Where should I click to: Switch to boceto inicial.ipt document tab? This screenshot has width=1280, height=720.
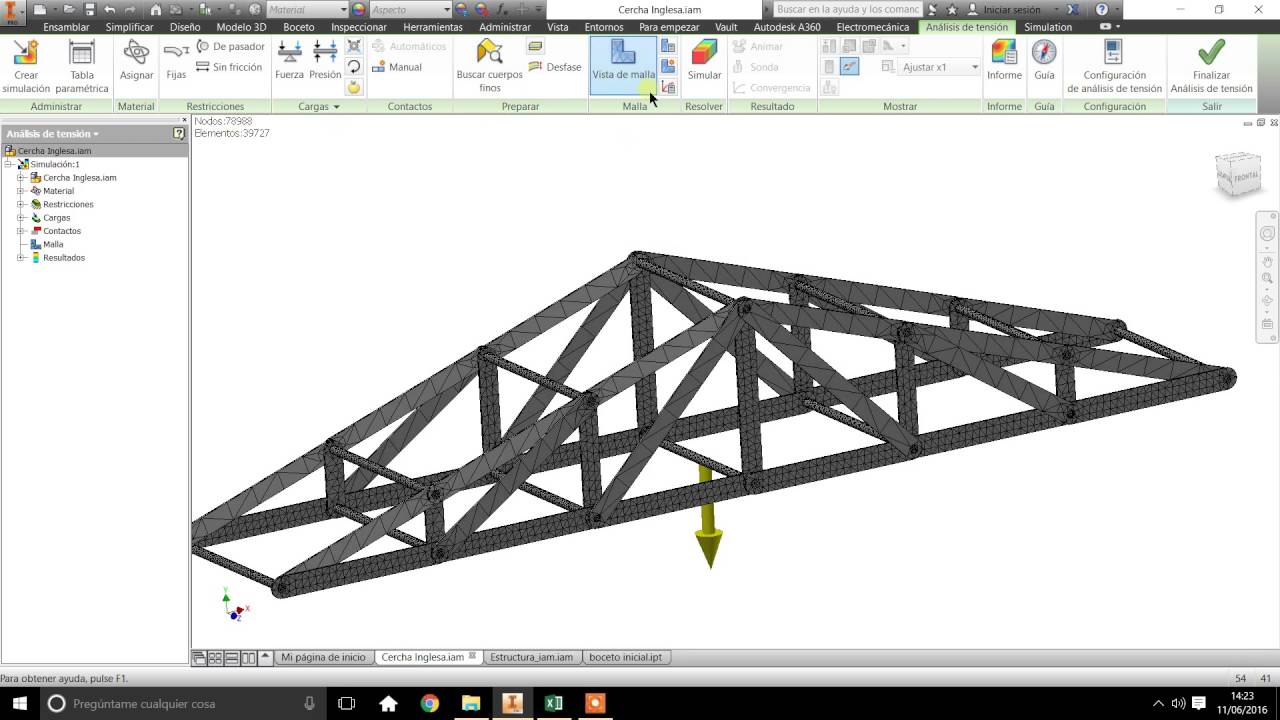(625, 657)
